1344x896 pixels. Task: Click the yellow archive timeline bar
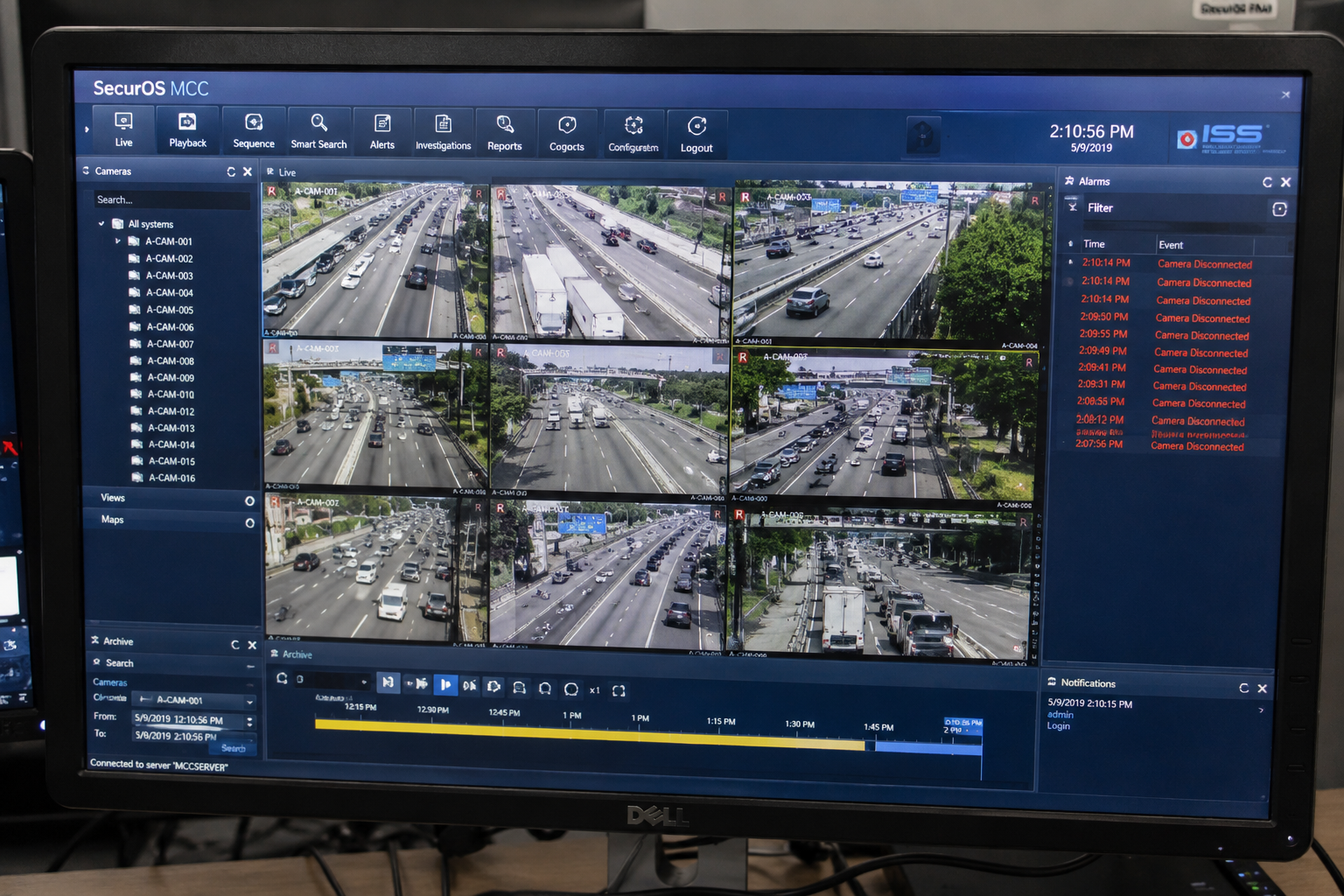click(590, 734)
